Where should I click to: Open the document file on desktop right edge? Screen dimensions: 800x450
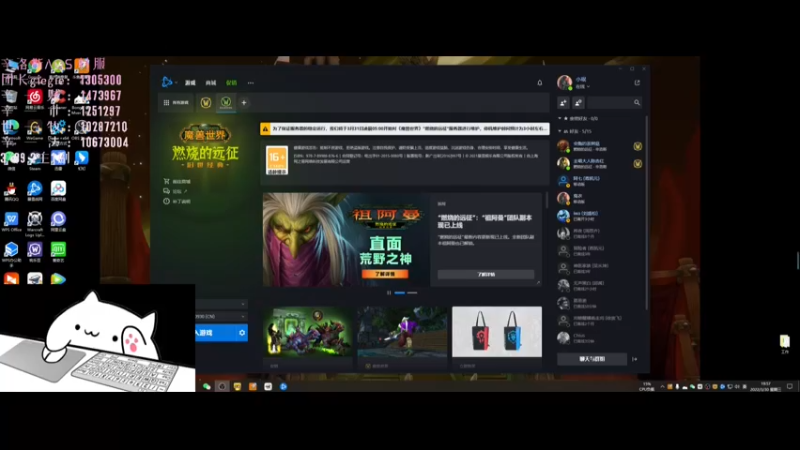(x=785, y=344)
